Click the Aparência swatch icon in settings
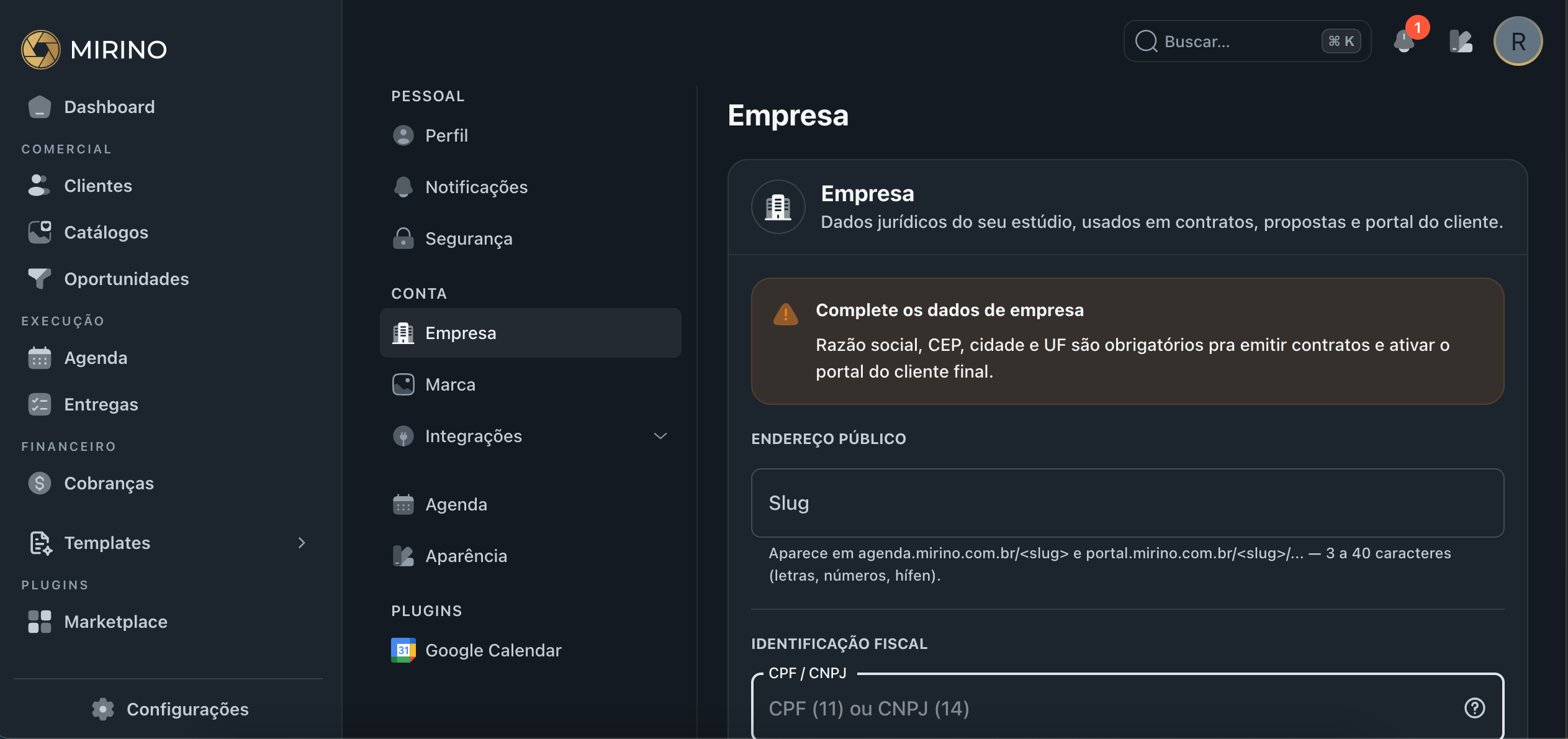This screenshot has height=739, width=1568. 403,556
